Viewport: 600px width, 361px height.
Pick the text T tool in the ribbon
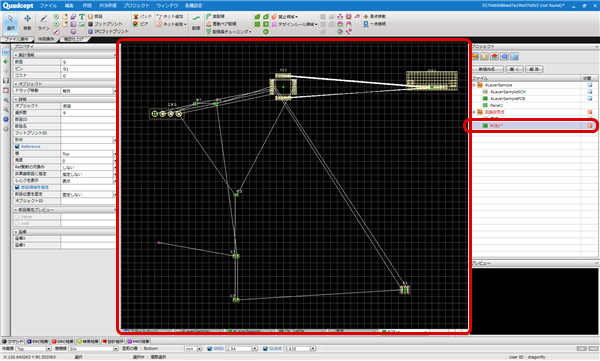coord(82,17)
